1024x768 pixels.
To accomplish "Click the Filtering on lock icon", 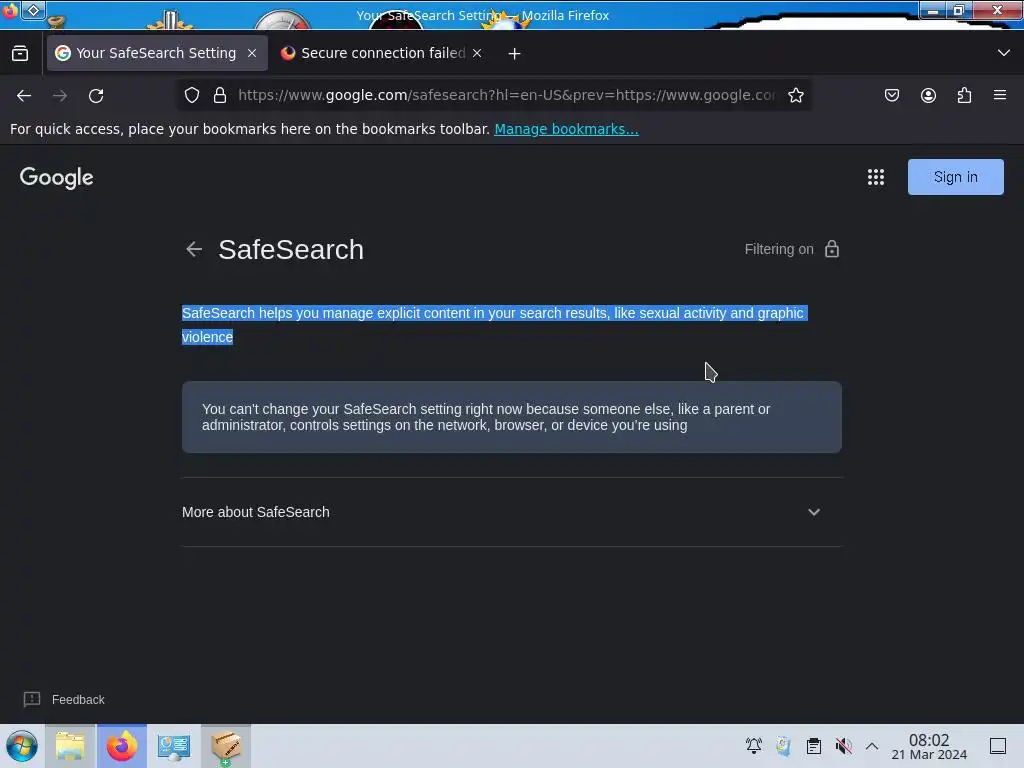I will pyautogui.click(x=831, y=249).
